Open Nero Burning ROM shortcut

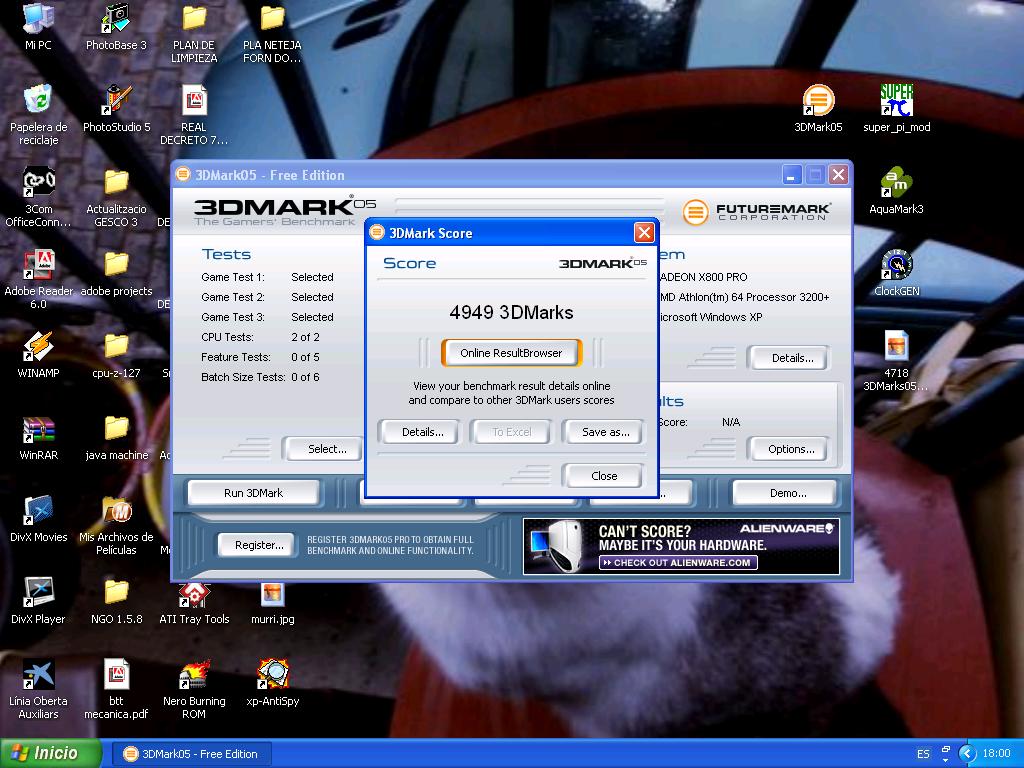194,676
